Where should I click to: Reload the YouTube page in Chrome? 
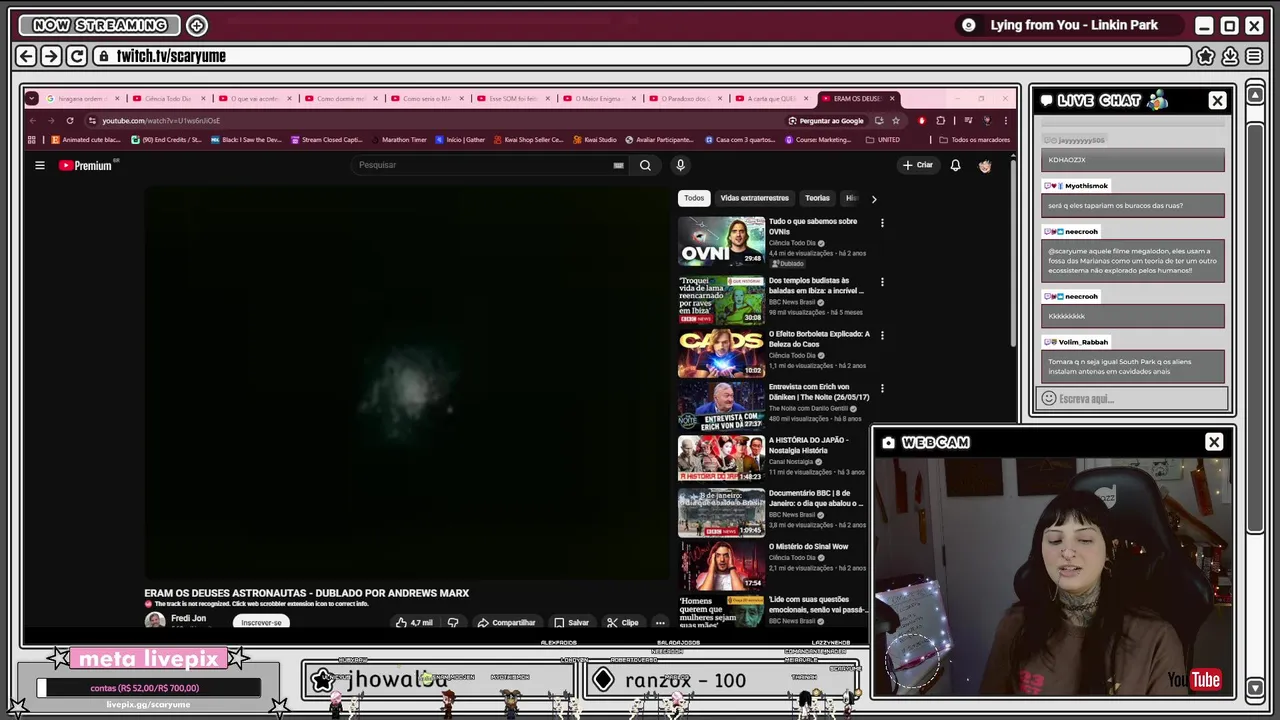click(70, 120)
